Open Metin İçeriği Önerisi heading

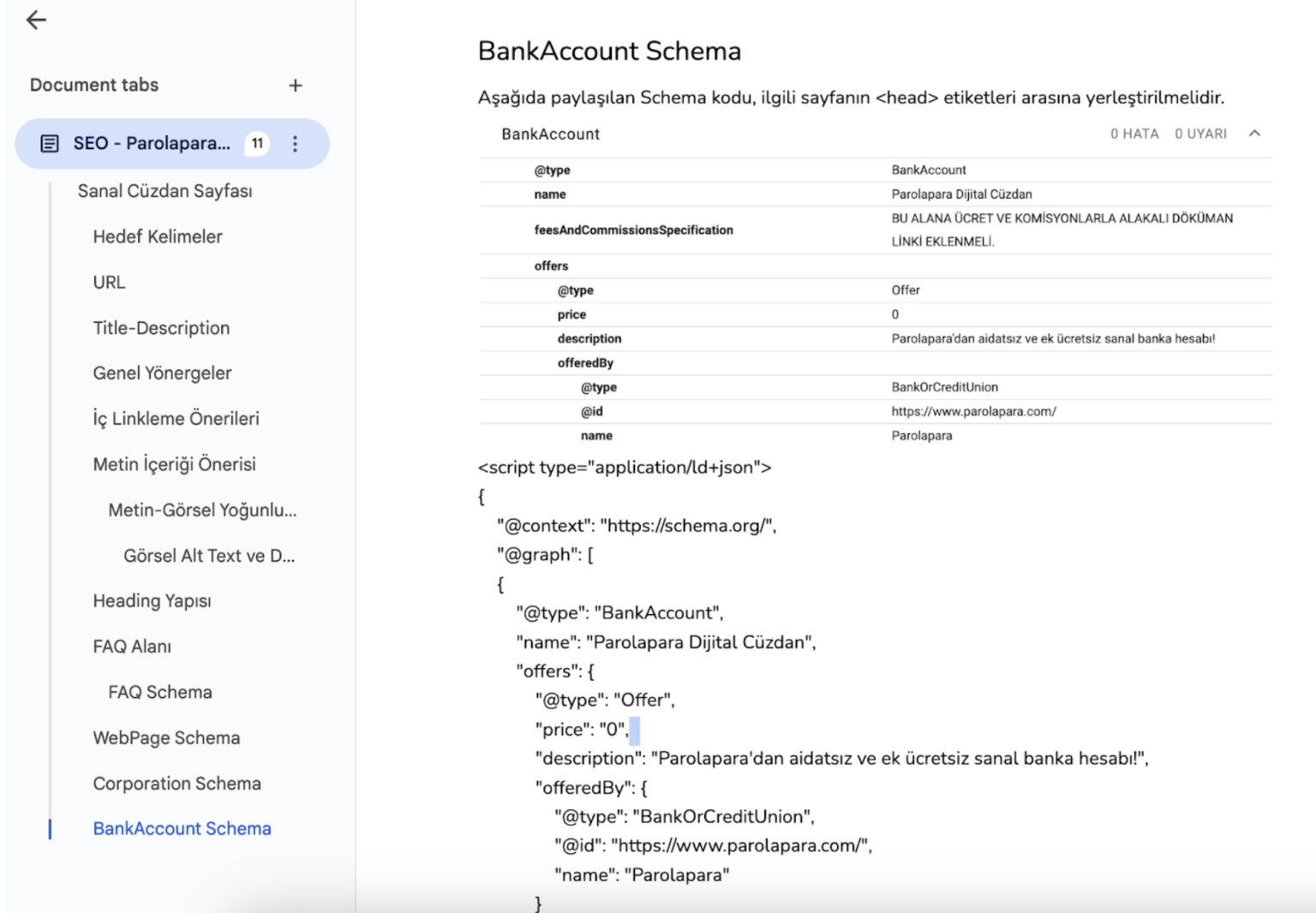point(175,464)
